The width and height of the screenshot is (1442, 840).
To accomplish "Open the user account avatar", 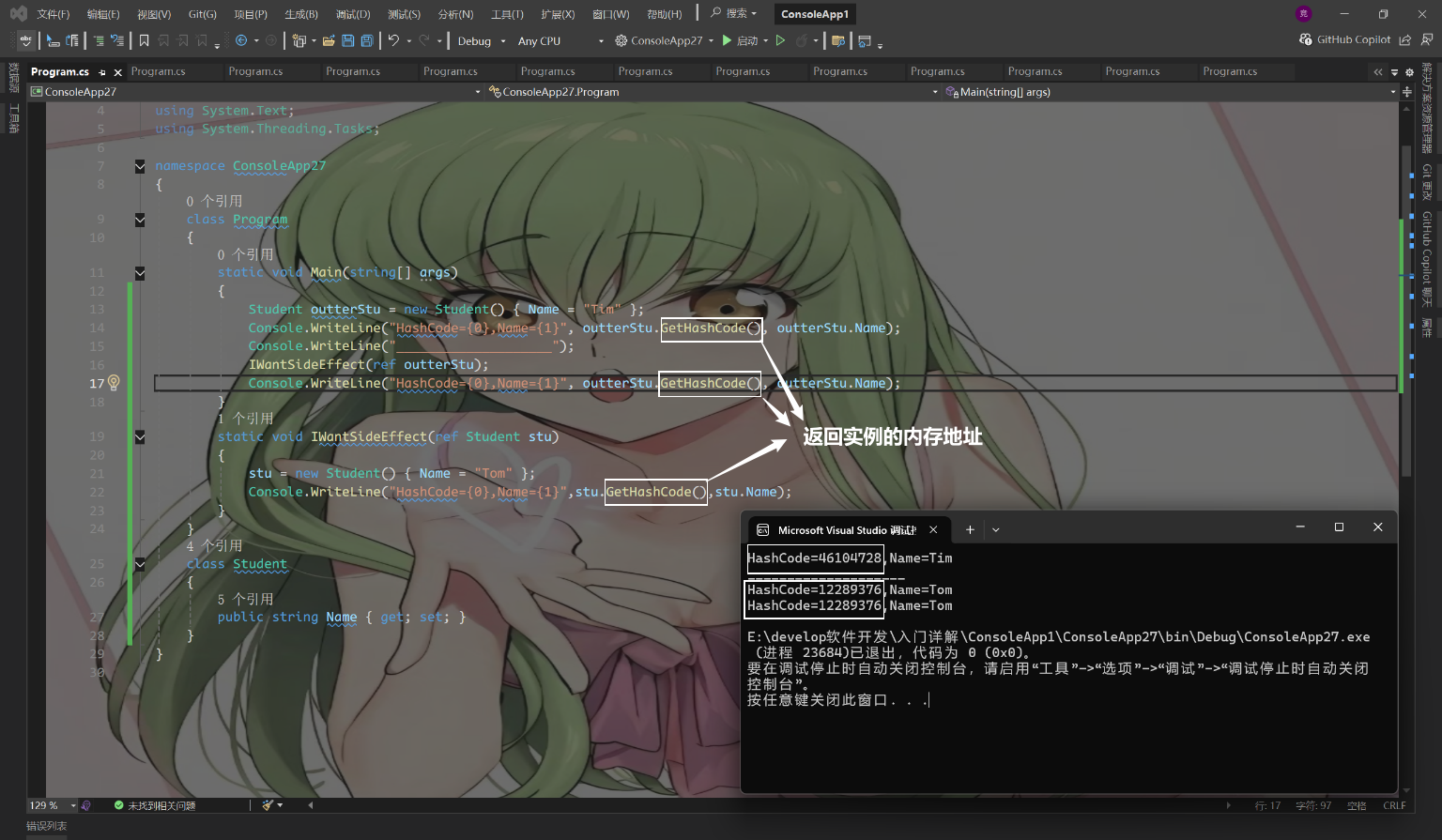I will pos(1303,14).
